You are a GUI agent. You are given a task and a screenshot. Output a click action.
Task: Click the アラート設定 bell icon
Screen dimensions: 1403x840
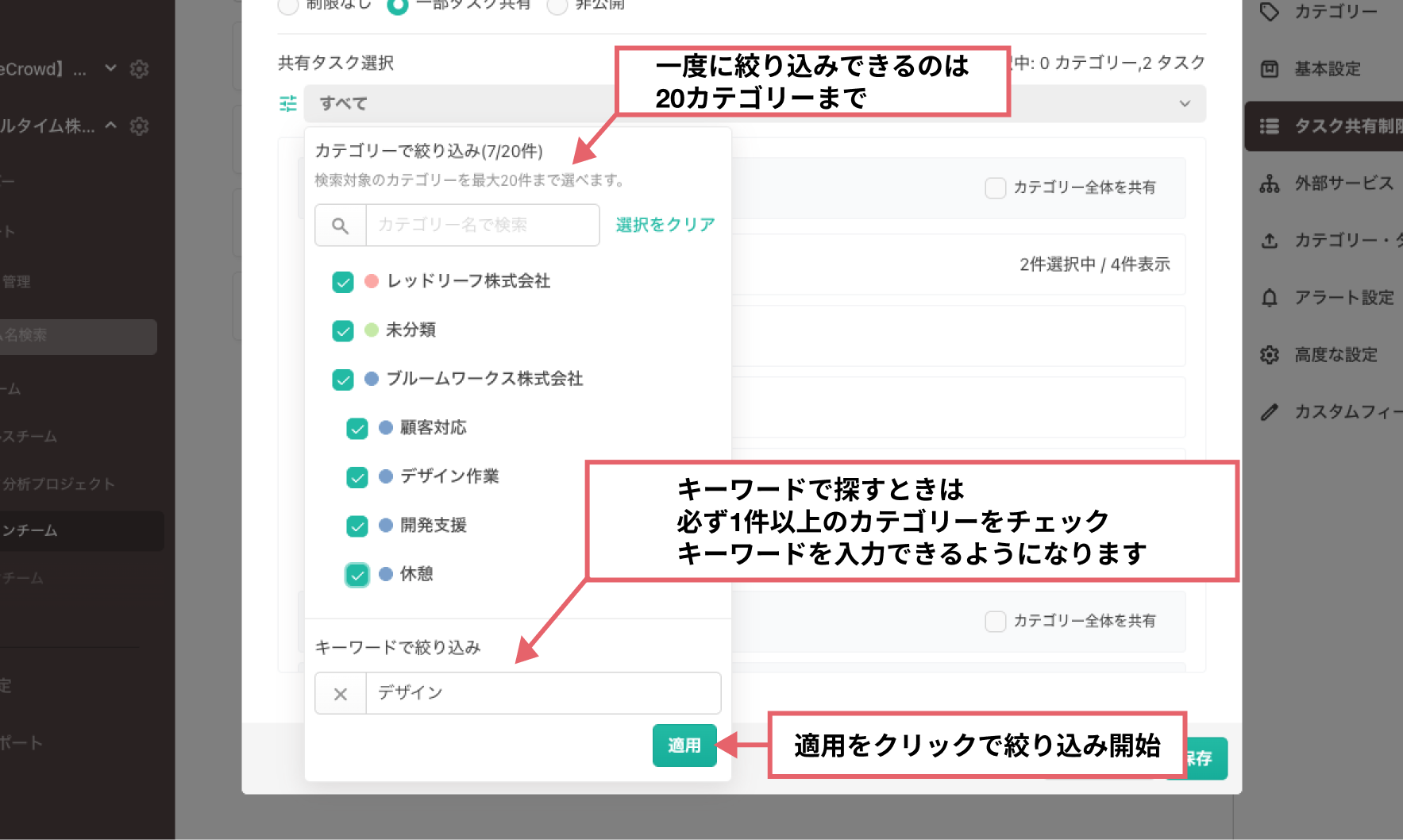tap(1270, 298)
